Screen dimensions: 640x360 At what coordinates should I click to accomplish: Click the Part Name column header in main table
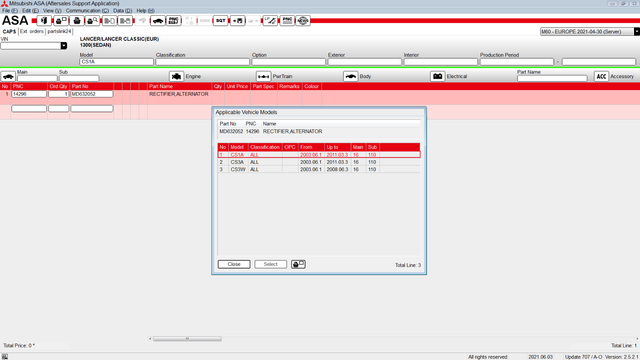(180, 87)
